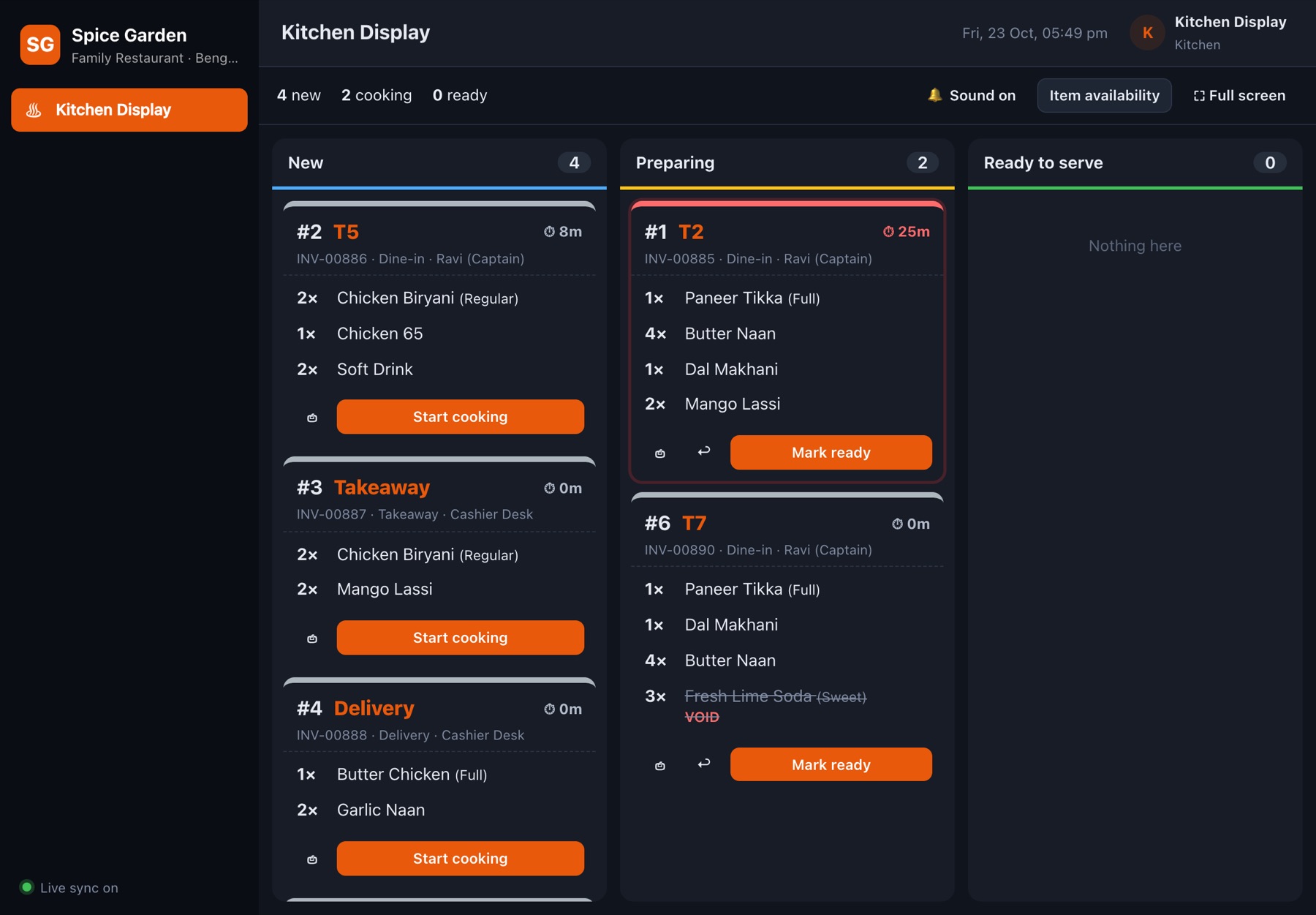Viewport: 1316px width, 915px height.
Task: Mark order #1 T2 as ready
Action: click(831, 453)
